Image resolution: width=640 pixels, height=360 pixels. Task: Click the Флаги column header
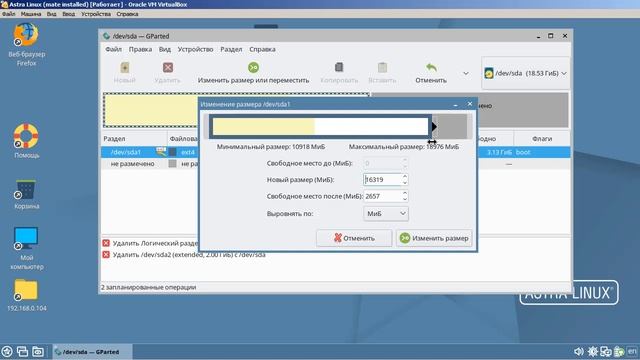[x=542, y=139]
